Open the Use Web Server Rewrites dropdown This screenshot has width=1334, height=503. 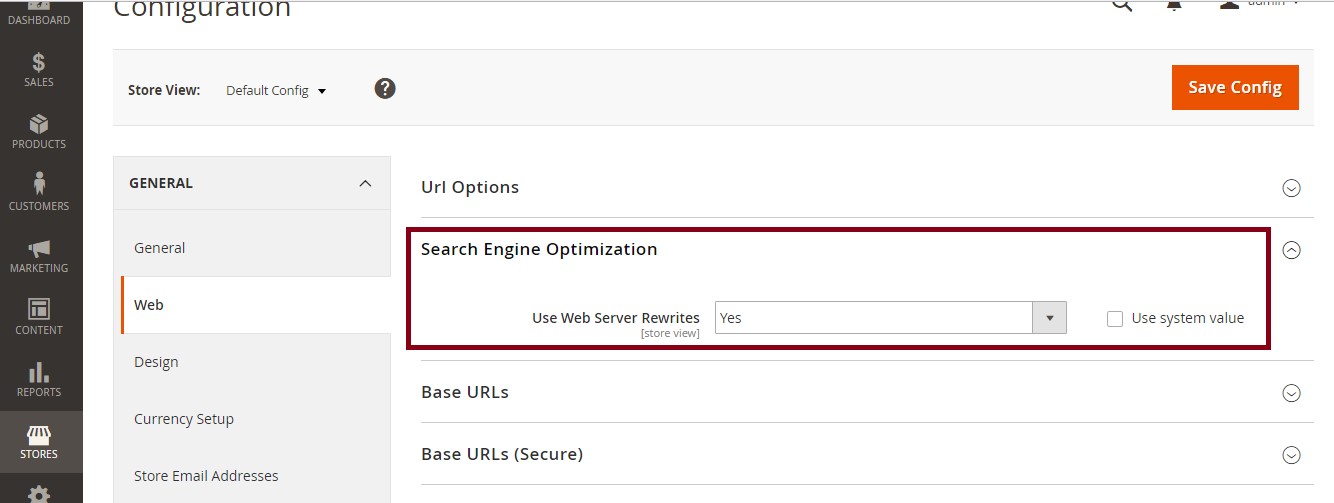(890, 318)
